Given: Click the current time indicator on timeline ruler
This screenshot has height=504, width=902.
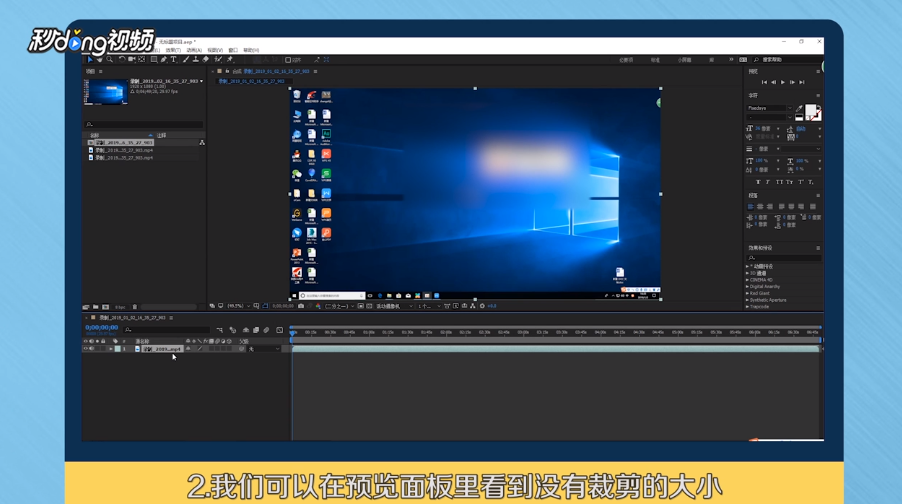Looking at the screenshot, I should 293,332.
